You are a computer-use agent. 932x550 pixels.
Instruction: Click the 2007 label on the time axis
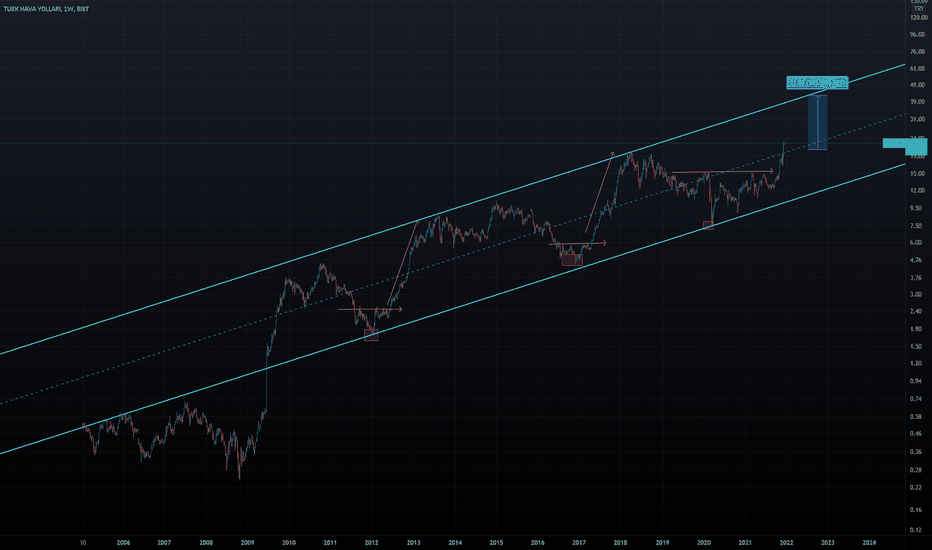pyautogui.click(x=164, y=542)
